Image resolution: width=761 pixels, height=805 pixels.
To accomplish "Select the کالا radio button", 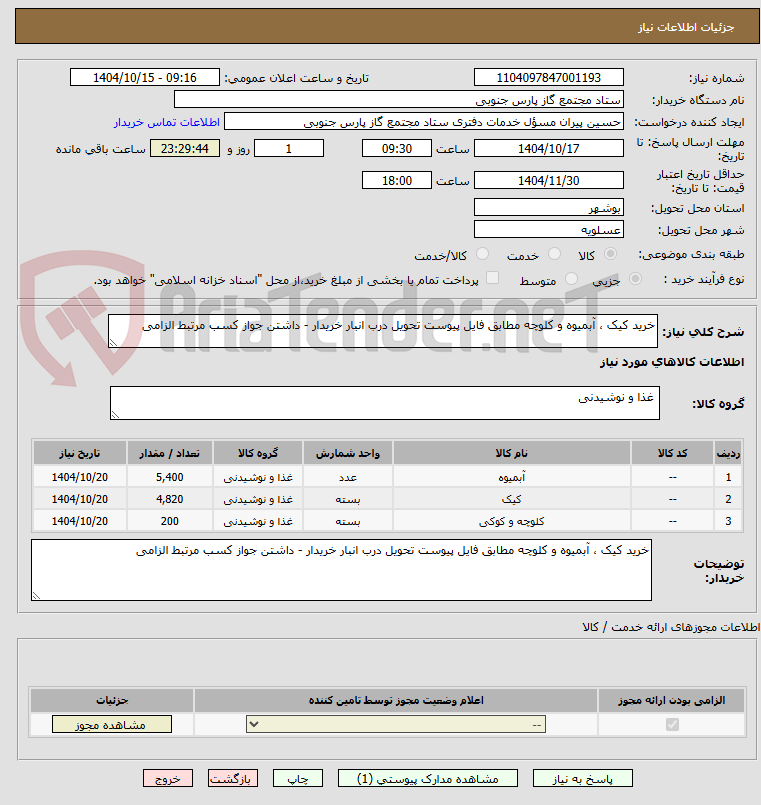I will point(610,254).
